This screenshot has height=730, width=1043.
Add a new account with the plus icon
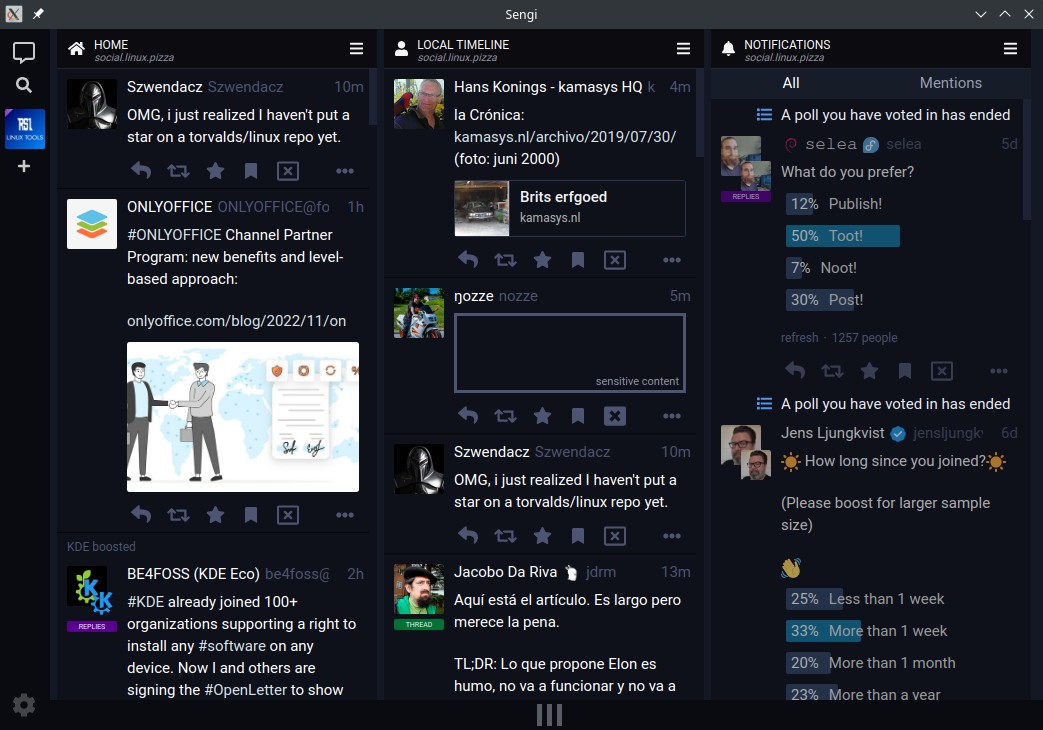[x=24, y=166]
